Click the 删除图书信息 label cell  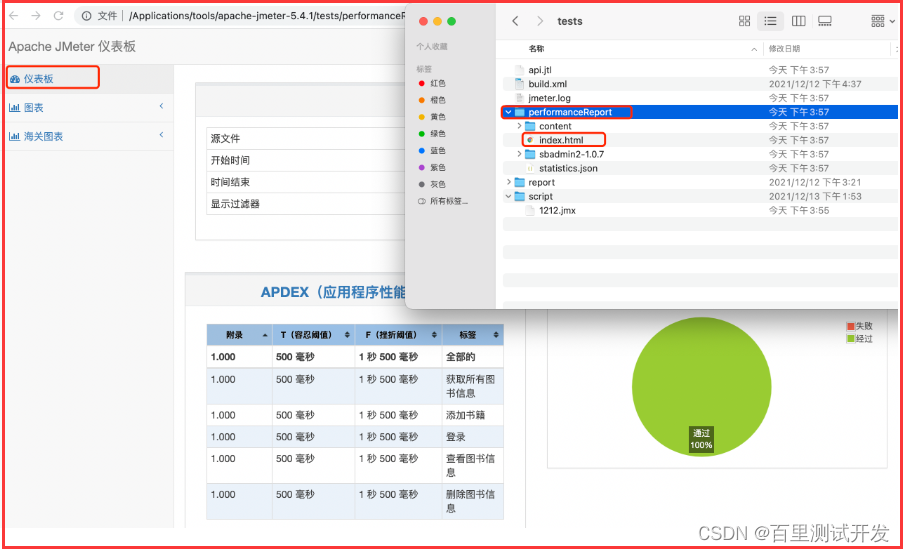pyautogui.click(x=473, y=501)
